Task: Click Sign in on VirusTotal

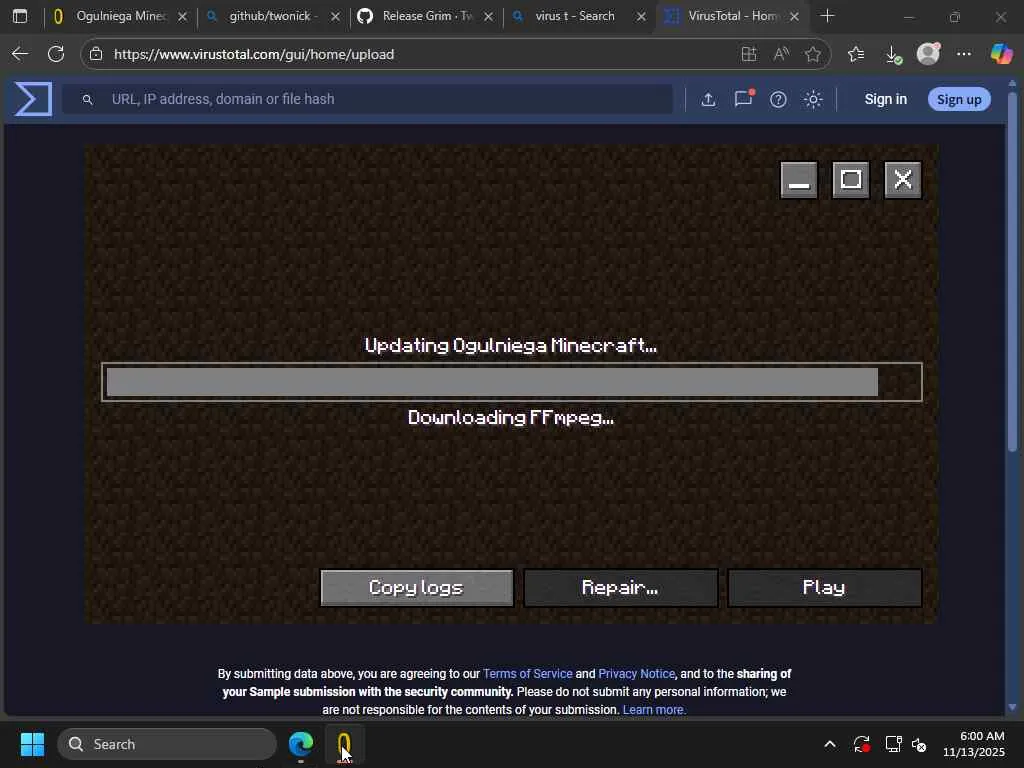Action: point(886,99)
